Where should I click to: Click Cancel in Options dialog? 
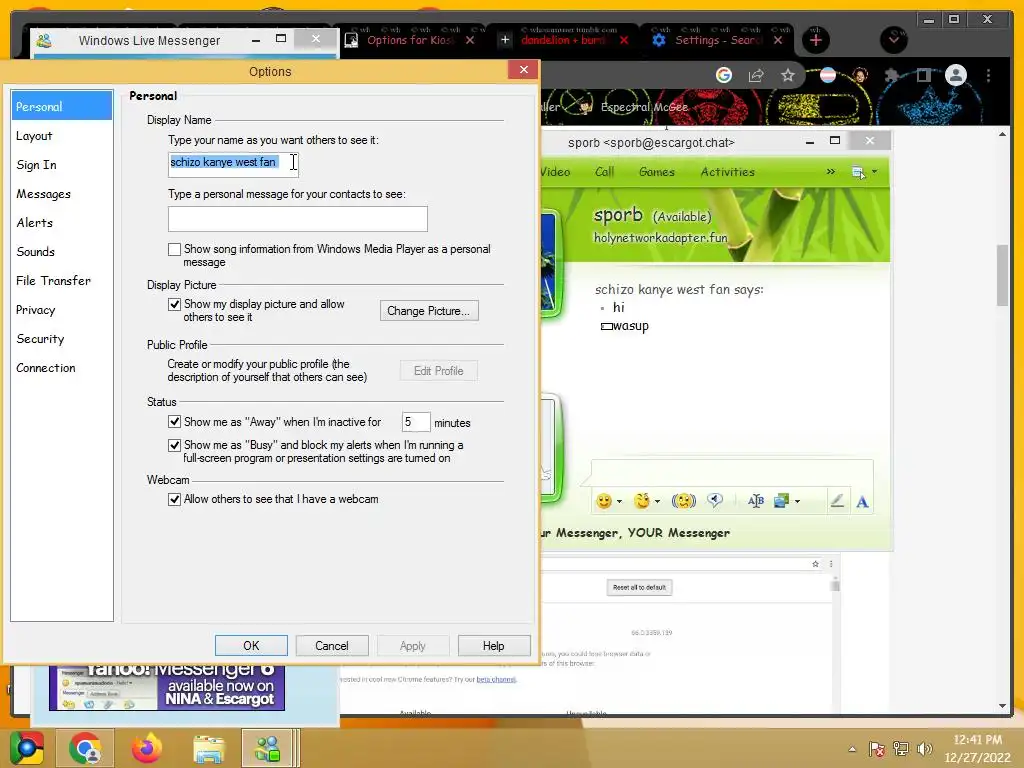(332, 646)
